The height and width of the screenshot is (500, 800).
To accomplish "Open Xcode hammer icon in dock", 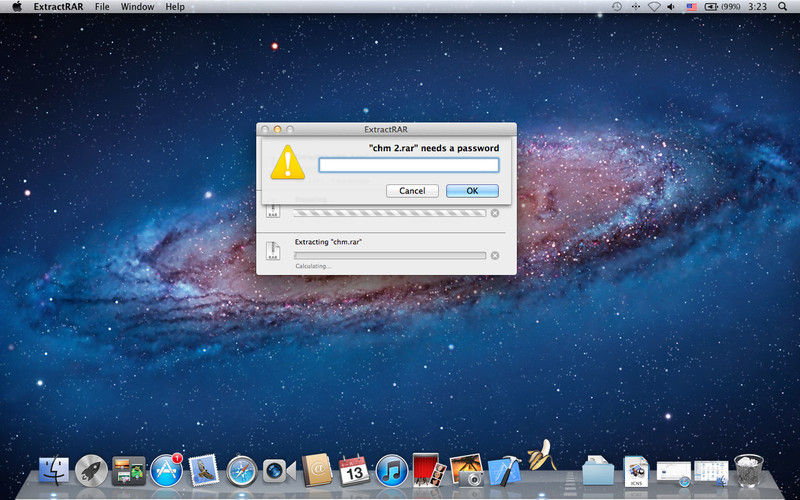I will click(x=504, y=470).
